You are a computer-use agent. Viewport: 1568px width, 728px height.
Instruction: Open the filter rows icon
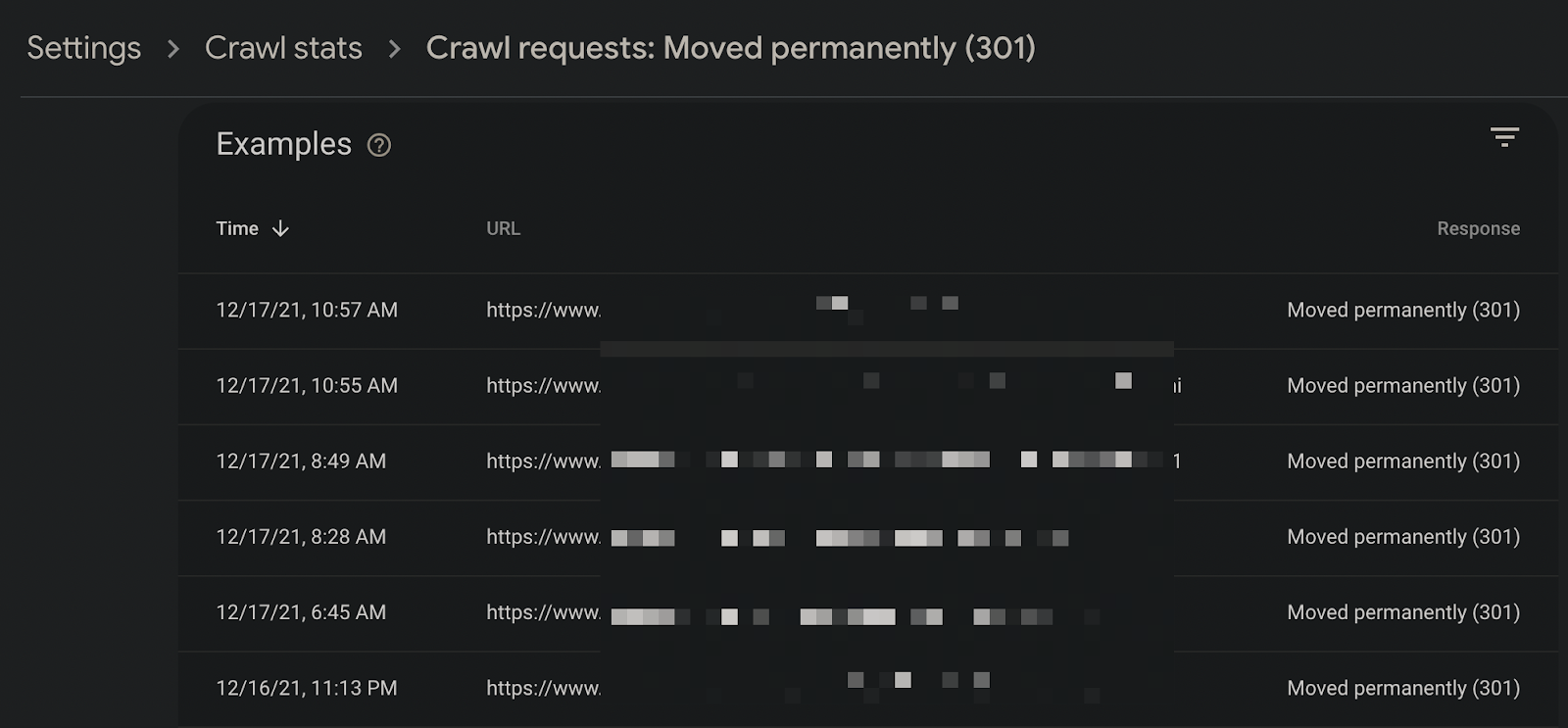1504,137
